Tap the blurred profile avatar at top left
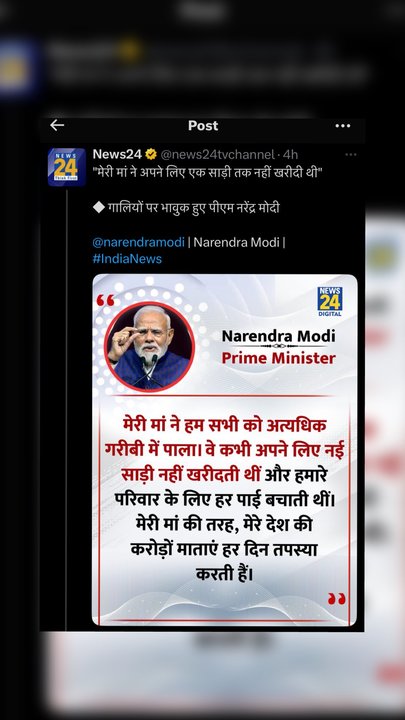 17,68
